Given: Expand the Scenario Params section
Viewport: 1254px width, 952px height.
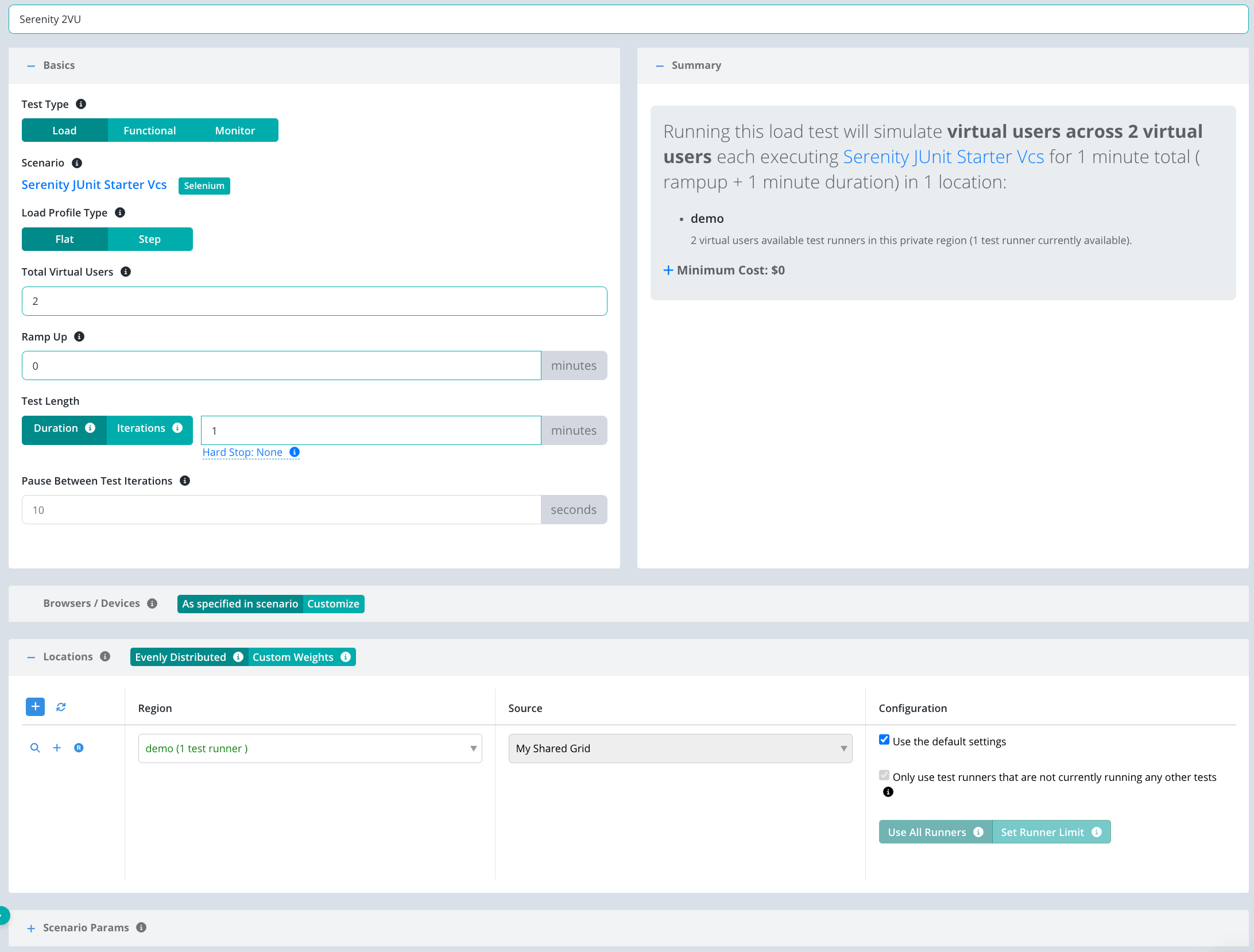Looking at the screenshot, I should tap(31, 928).
